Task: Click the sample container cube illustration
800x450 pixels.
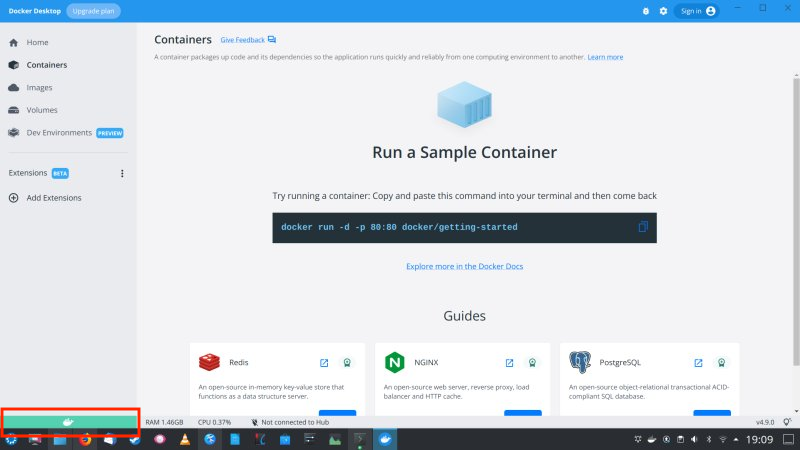Action: pos(464,105)
